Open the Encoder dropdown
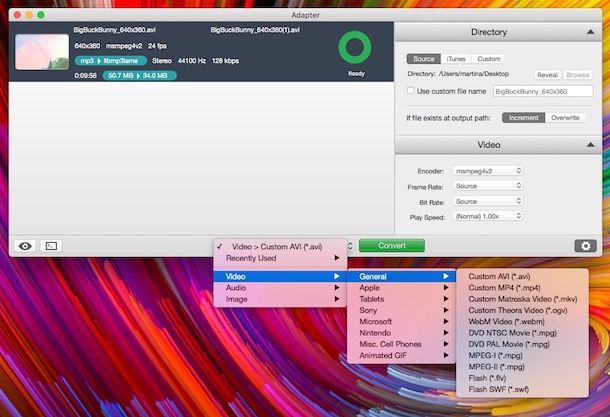This screenshot has height=417, width=610. pos(488,171)
